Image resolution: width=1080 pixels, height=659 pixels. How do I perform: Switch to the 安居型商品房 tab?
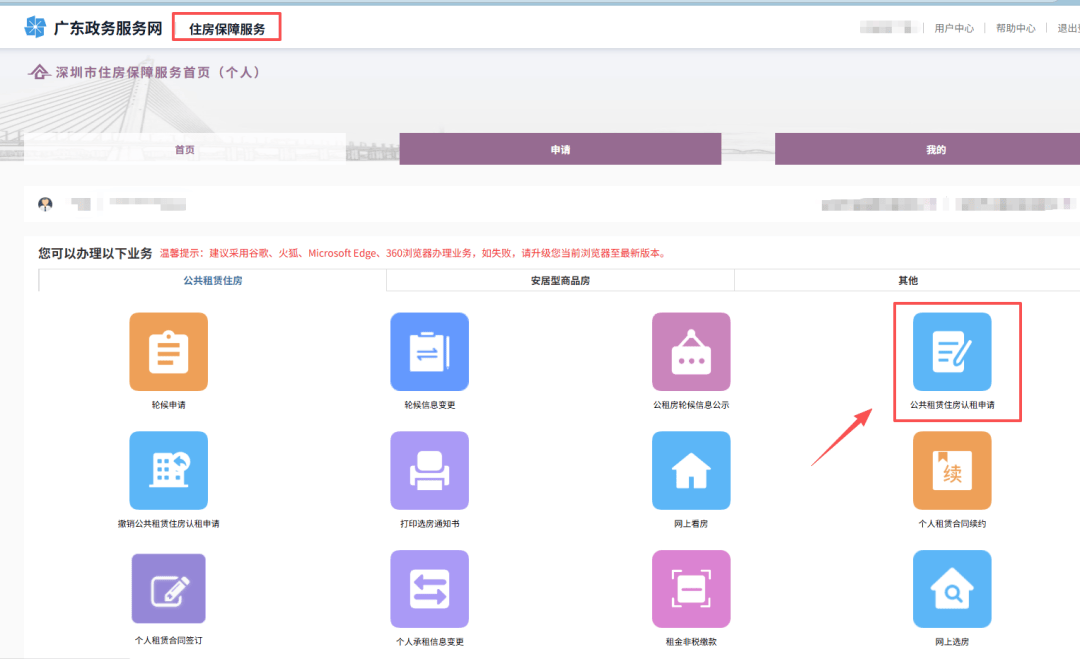pos(560,280)
